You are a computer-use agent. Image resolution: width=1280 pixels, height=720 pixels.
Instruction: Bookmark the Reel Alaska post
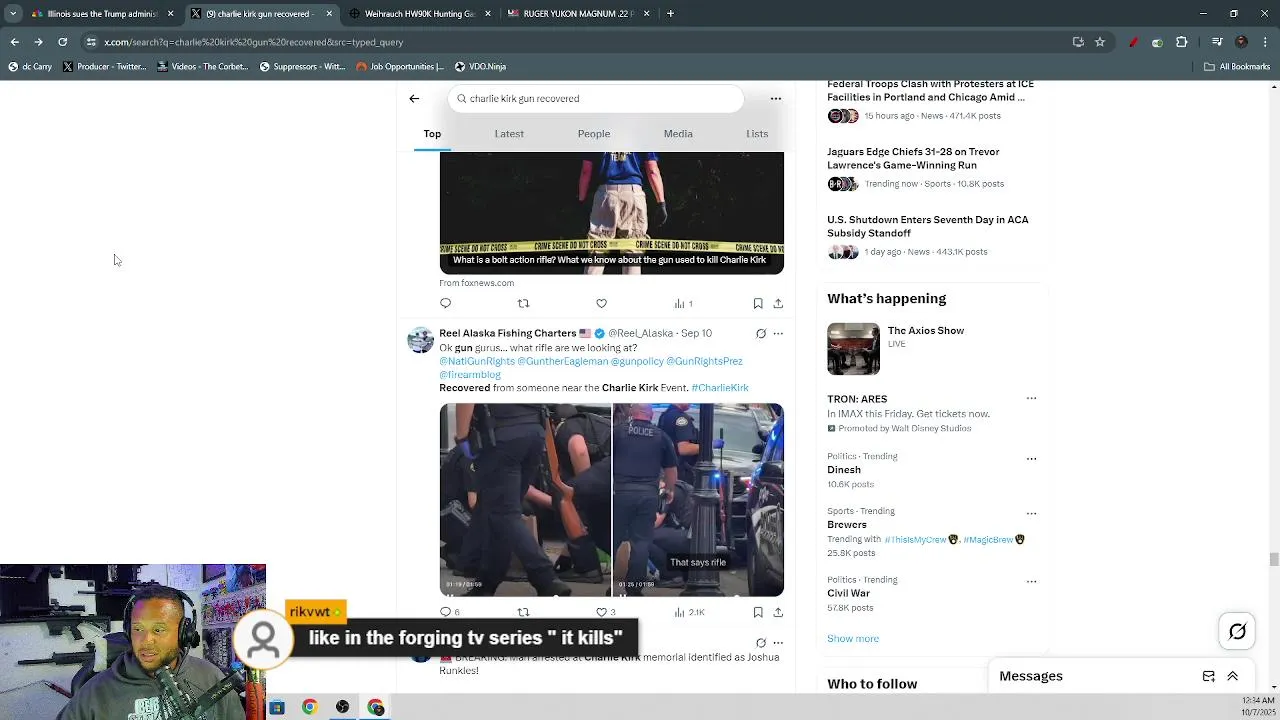coord(758,611)
